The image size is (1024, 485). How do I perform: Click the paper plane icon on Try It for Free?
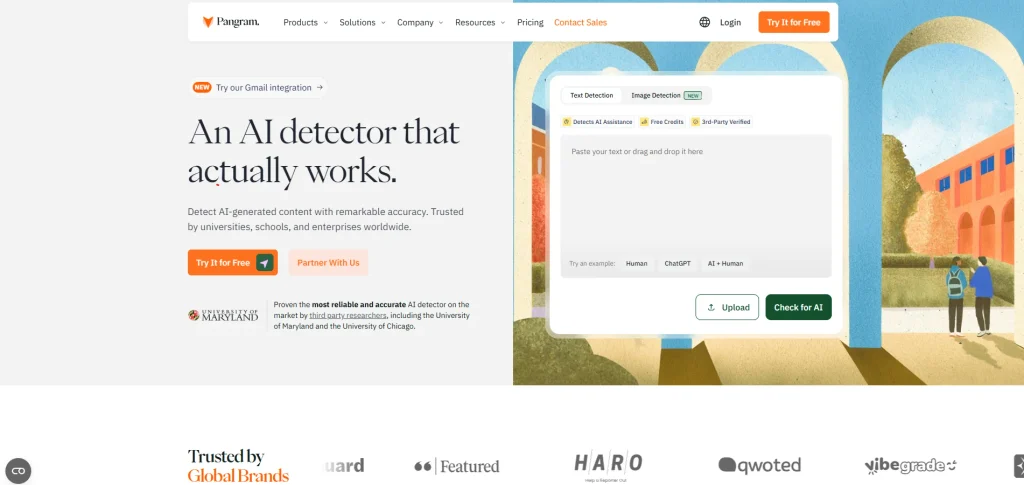coord(264,262)
